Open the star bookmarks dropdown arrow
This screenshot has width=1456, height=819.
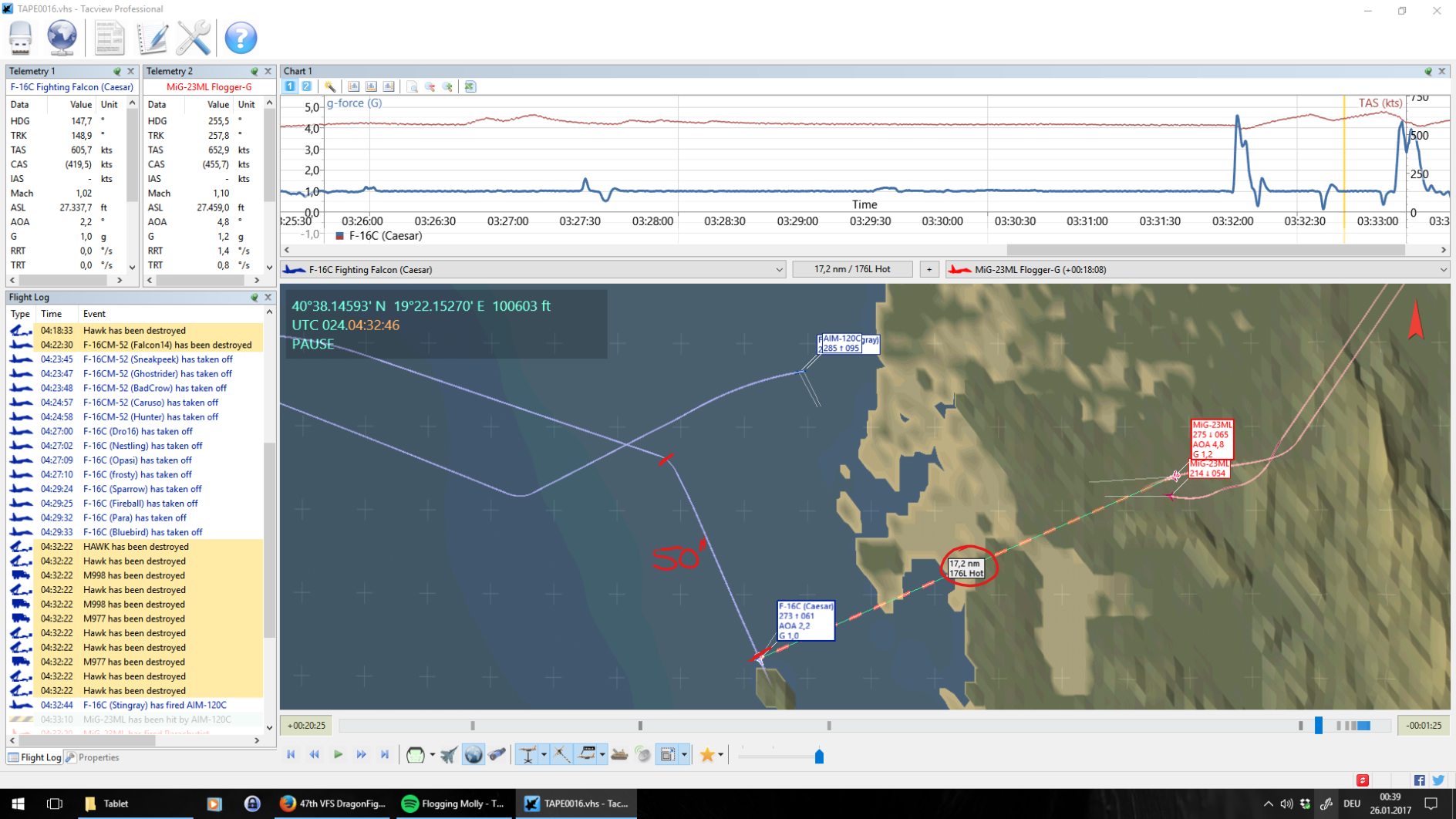click(x=721, y=755)
